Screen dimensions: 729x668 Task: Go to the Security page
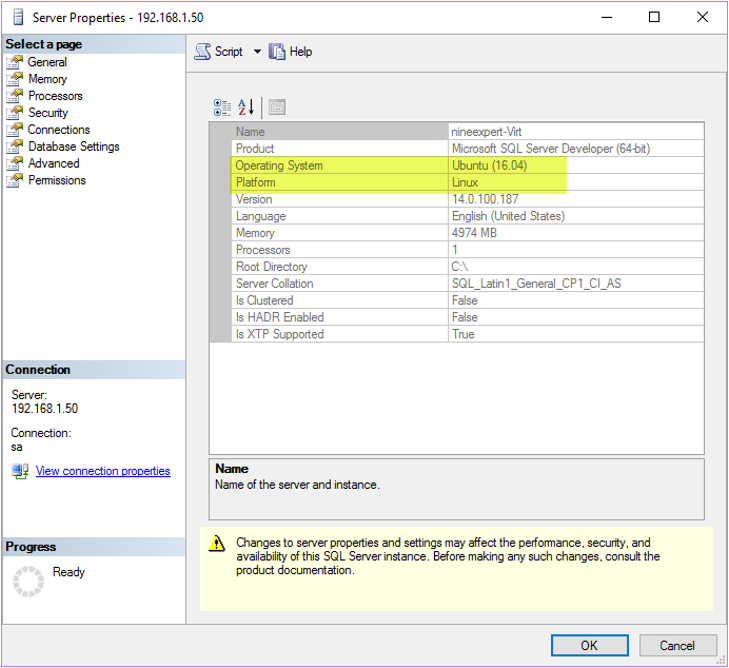click(48, 113)
